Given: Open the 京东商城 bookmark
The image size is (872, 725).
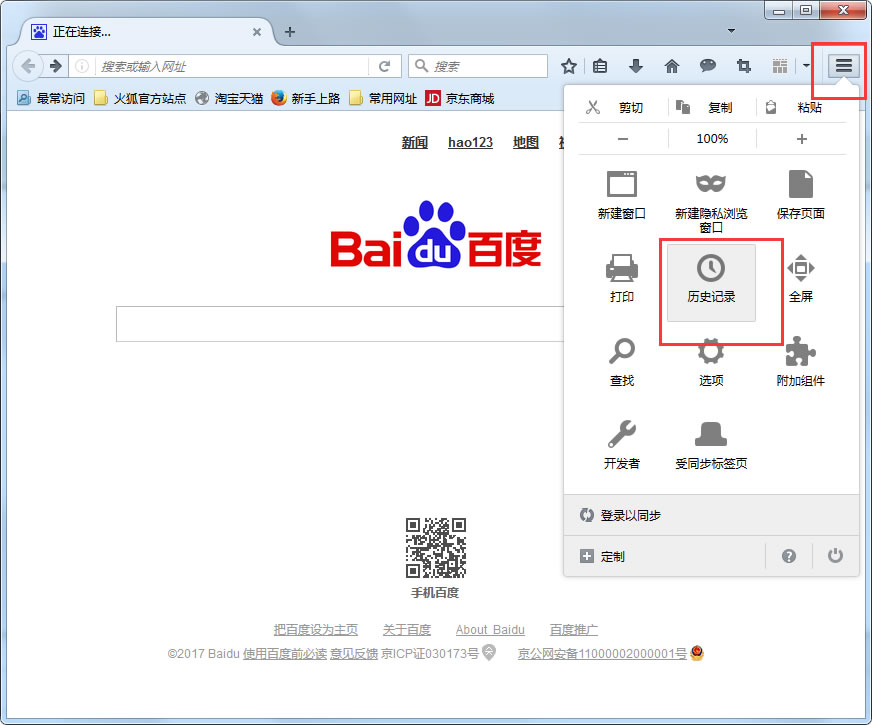Looking at the screenshot, I should pyautogui.click(x=460, y=98).
